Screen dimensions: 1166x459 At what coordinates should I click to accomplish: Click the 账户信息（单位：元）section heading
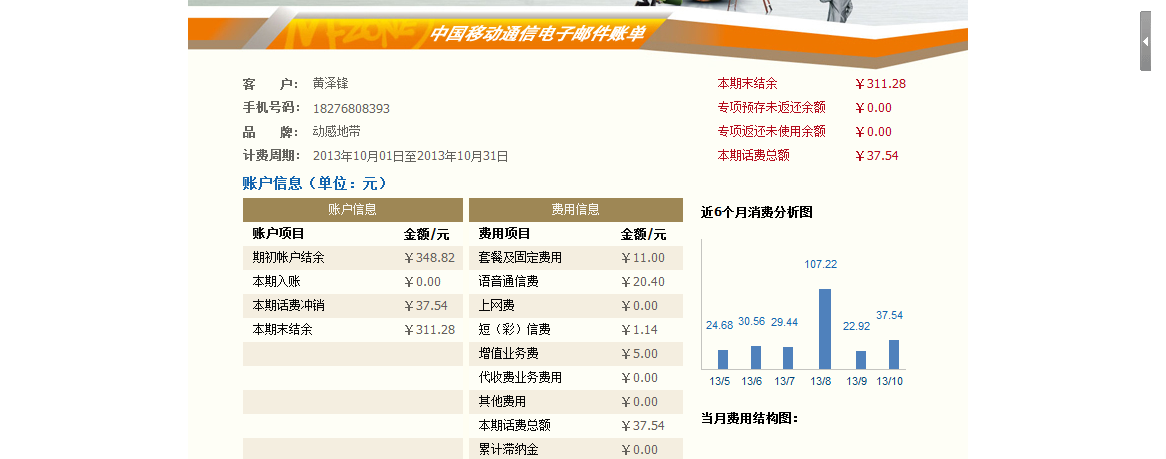coord(314,183)
